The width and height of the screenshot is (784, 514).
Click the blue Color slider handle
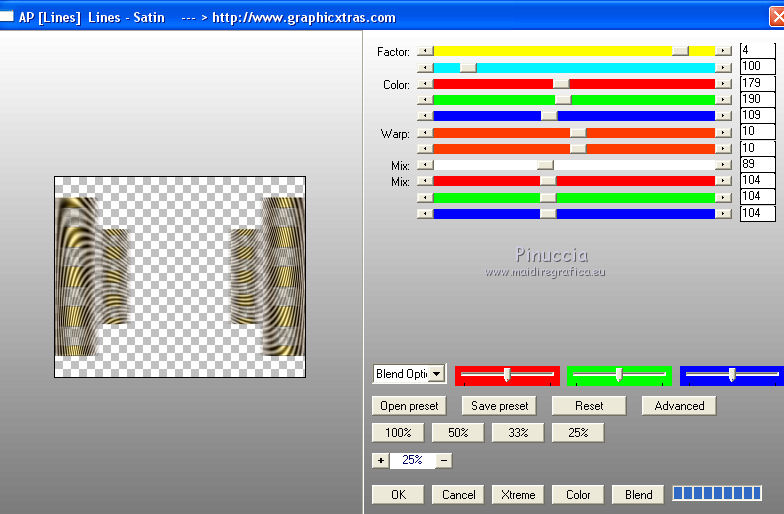[549, 116]
